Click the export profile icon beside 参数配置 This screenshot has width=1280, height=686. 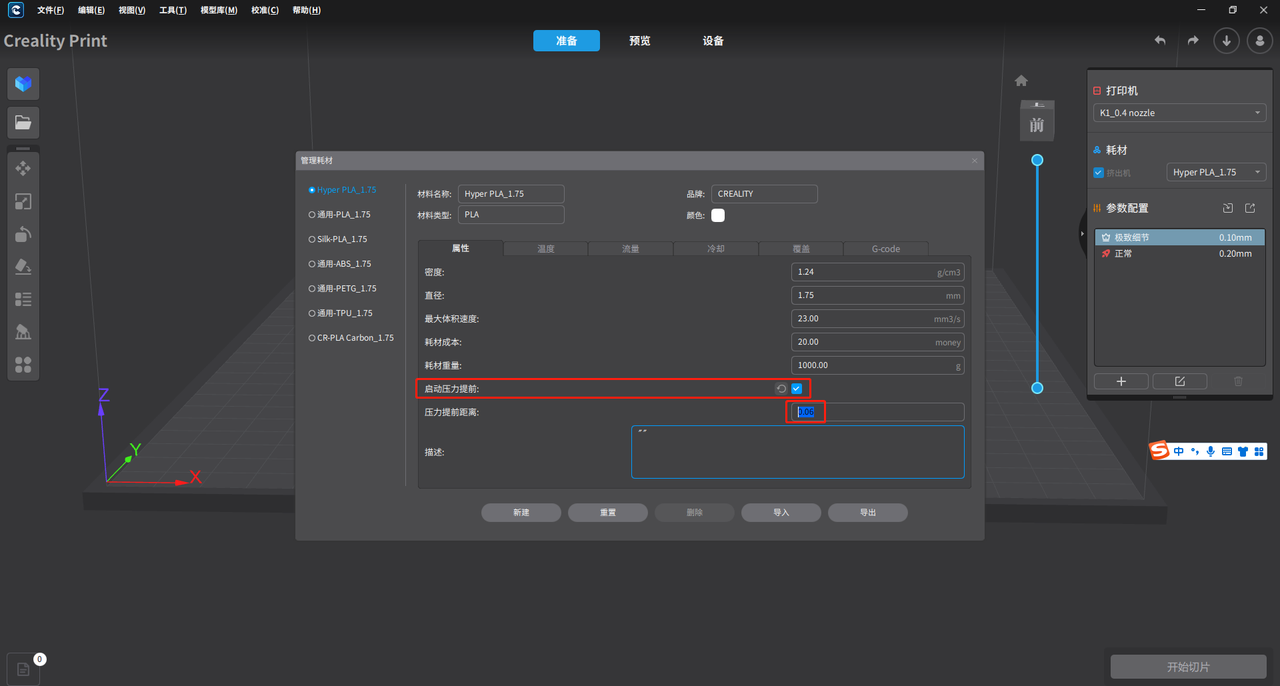[1250, 208]
